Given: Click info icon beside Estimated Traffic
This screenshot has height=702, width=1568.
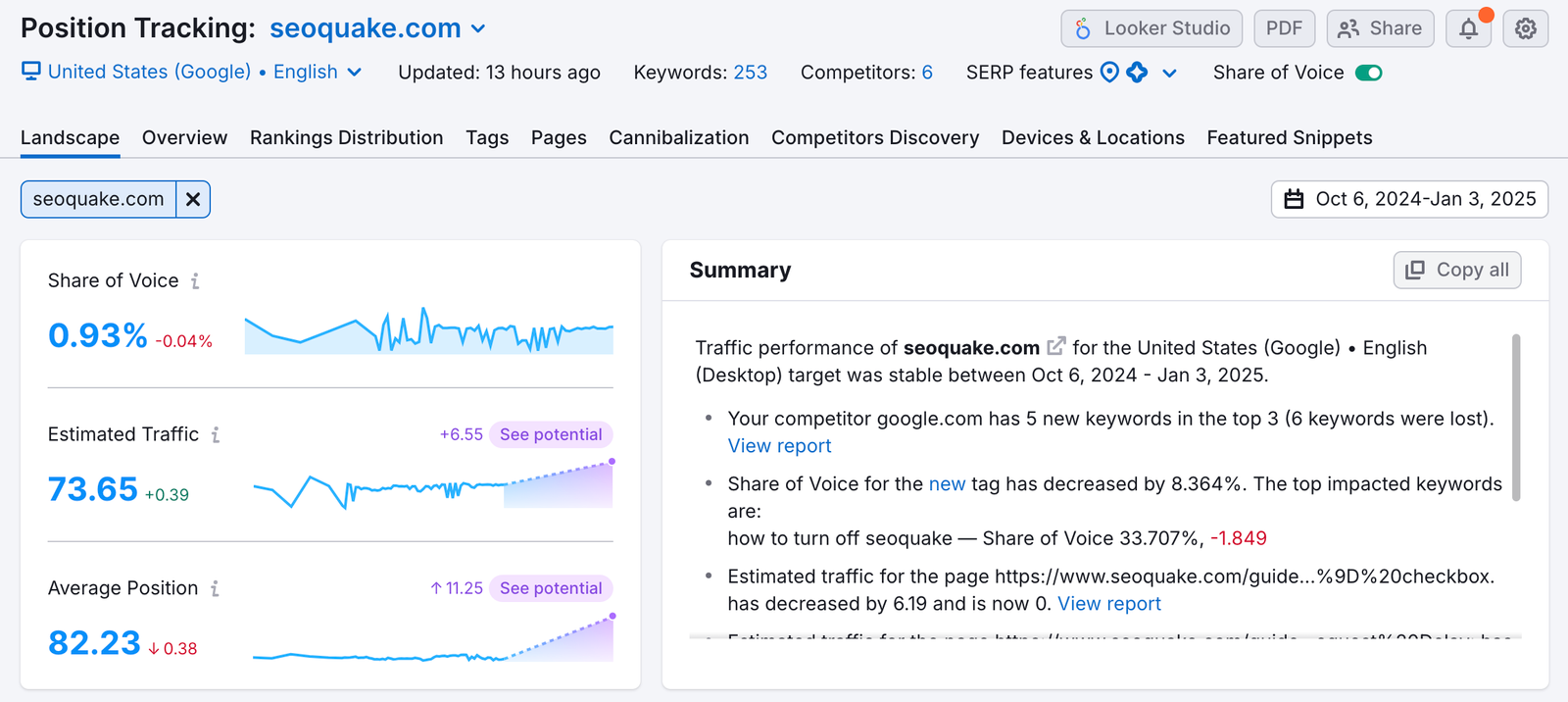Looking at the screenshot, I should pyautogui.click(x=216, y=434).
